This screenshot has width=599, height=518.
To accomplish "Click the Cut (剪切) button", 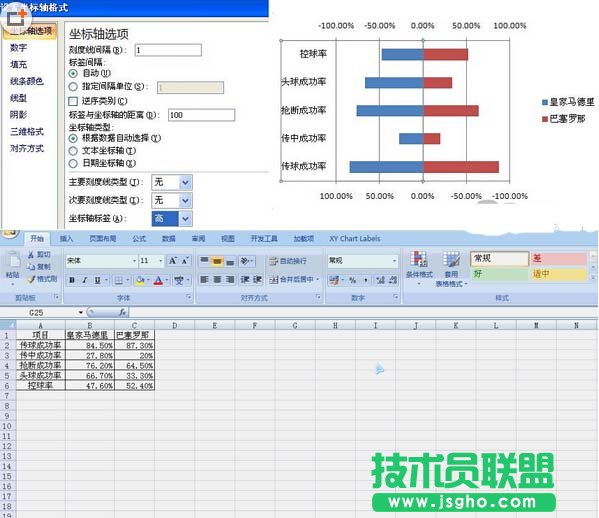I will coord(39,255).
